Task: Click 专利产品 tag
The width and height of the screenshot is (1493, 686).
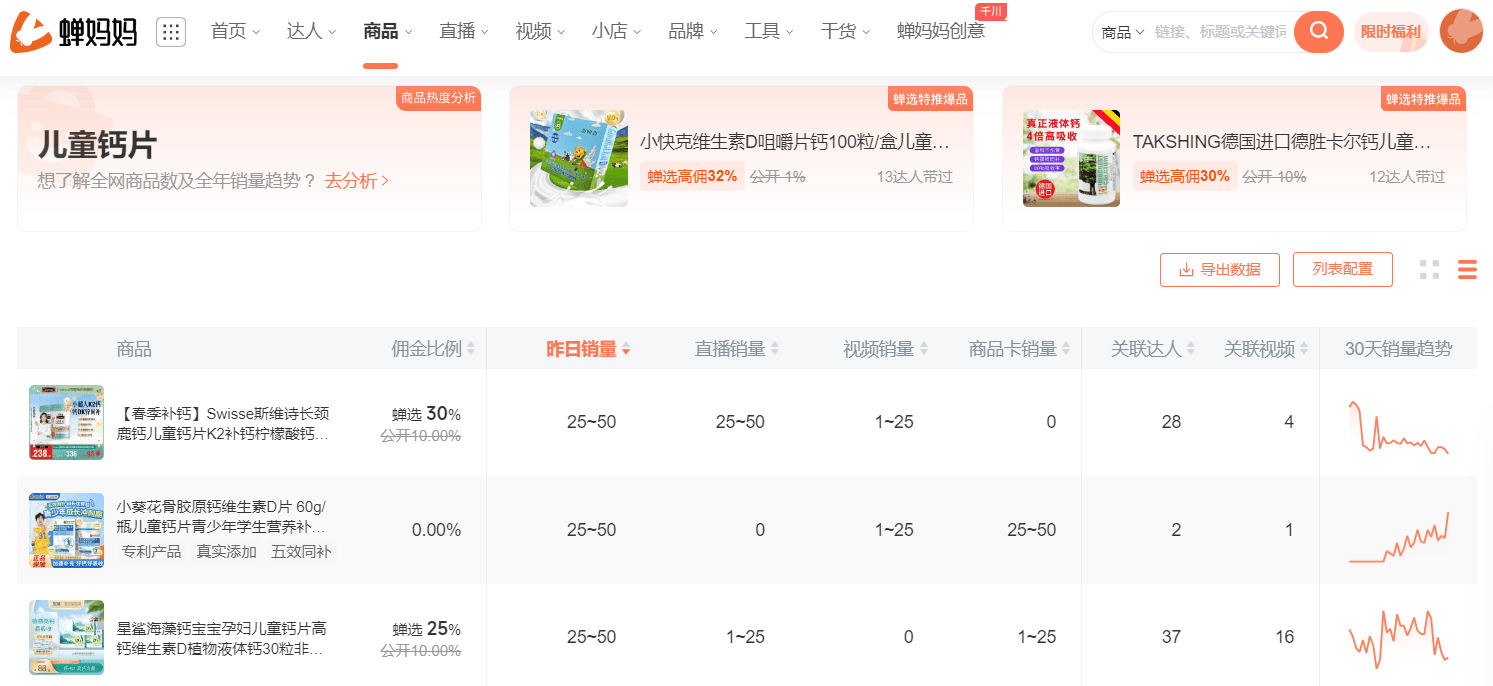Action: 151,552
